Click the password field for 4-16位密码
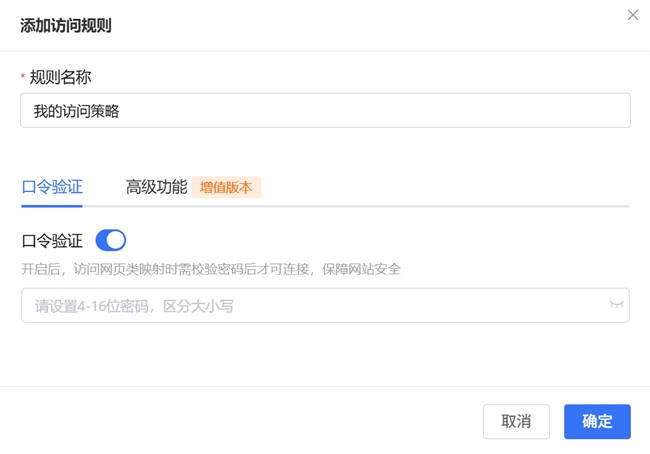The height and width of the screenshot is (454, 650). point(310,305)
